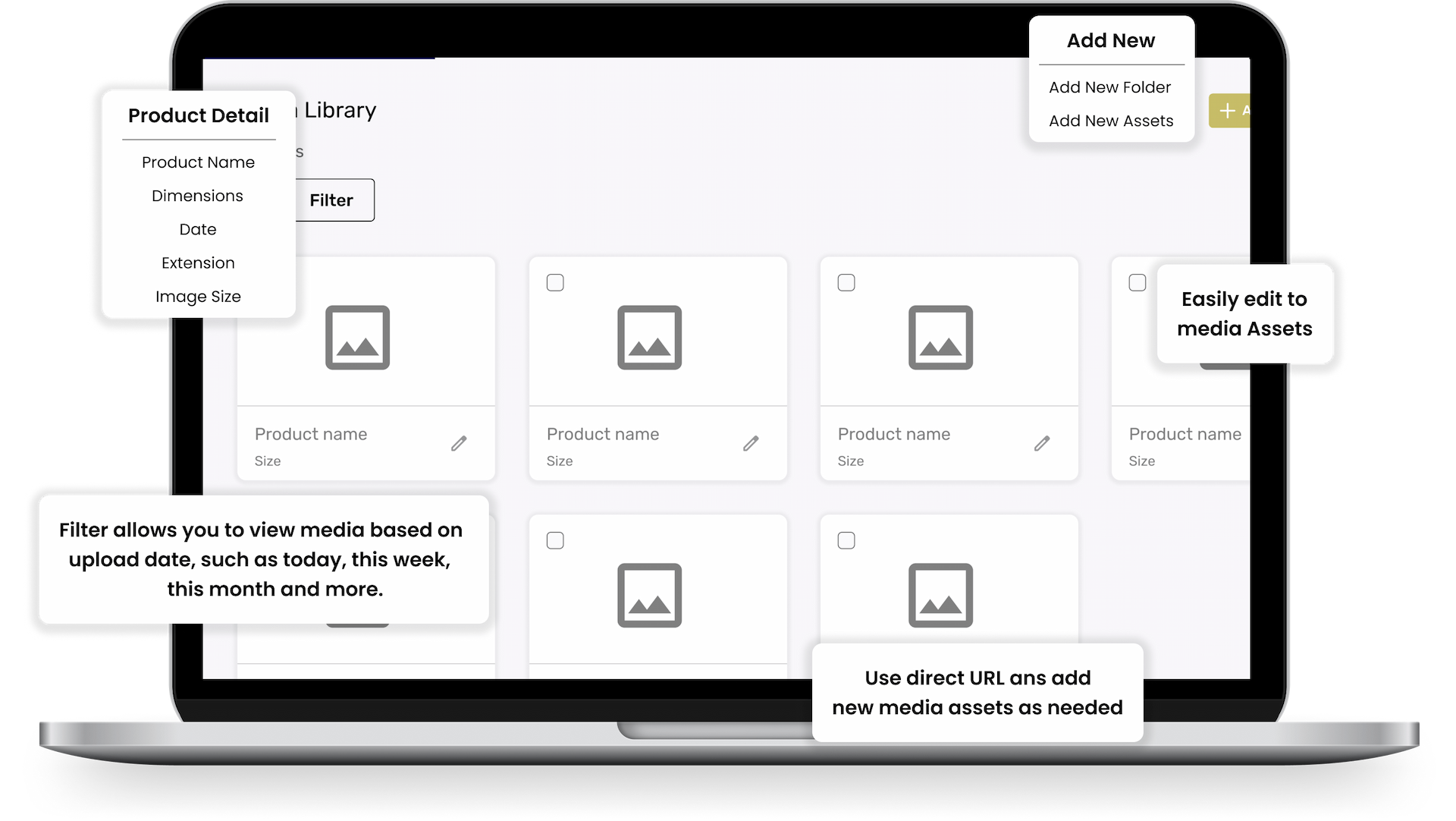Tick checkbox on second top-row card

pos(555,283)
